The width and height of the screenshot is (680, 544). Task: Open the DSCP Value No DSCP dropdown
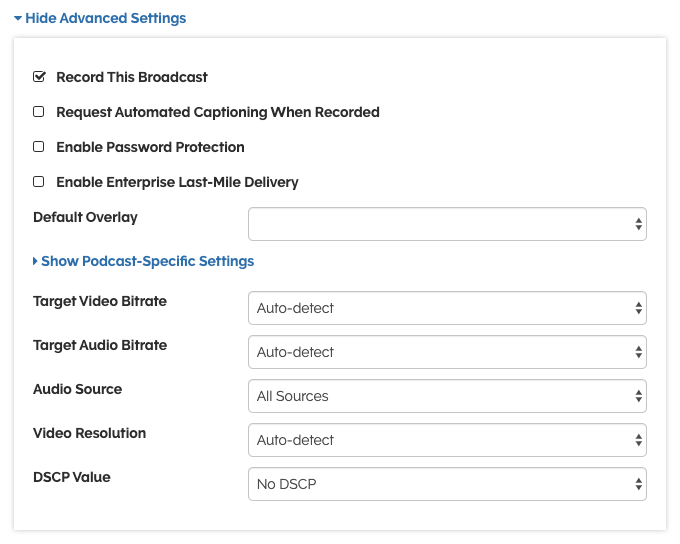pos(440,485)
